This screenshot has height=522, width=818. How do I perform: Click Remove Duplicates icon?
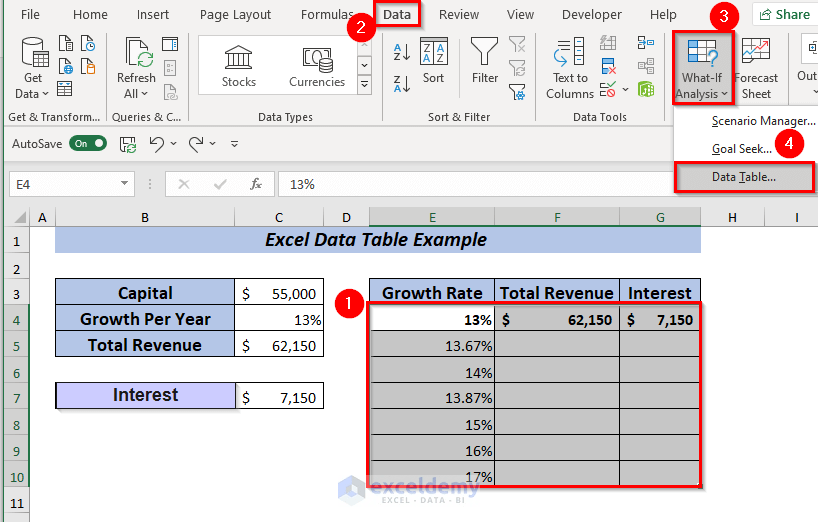click(608, 66)
